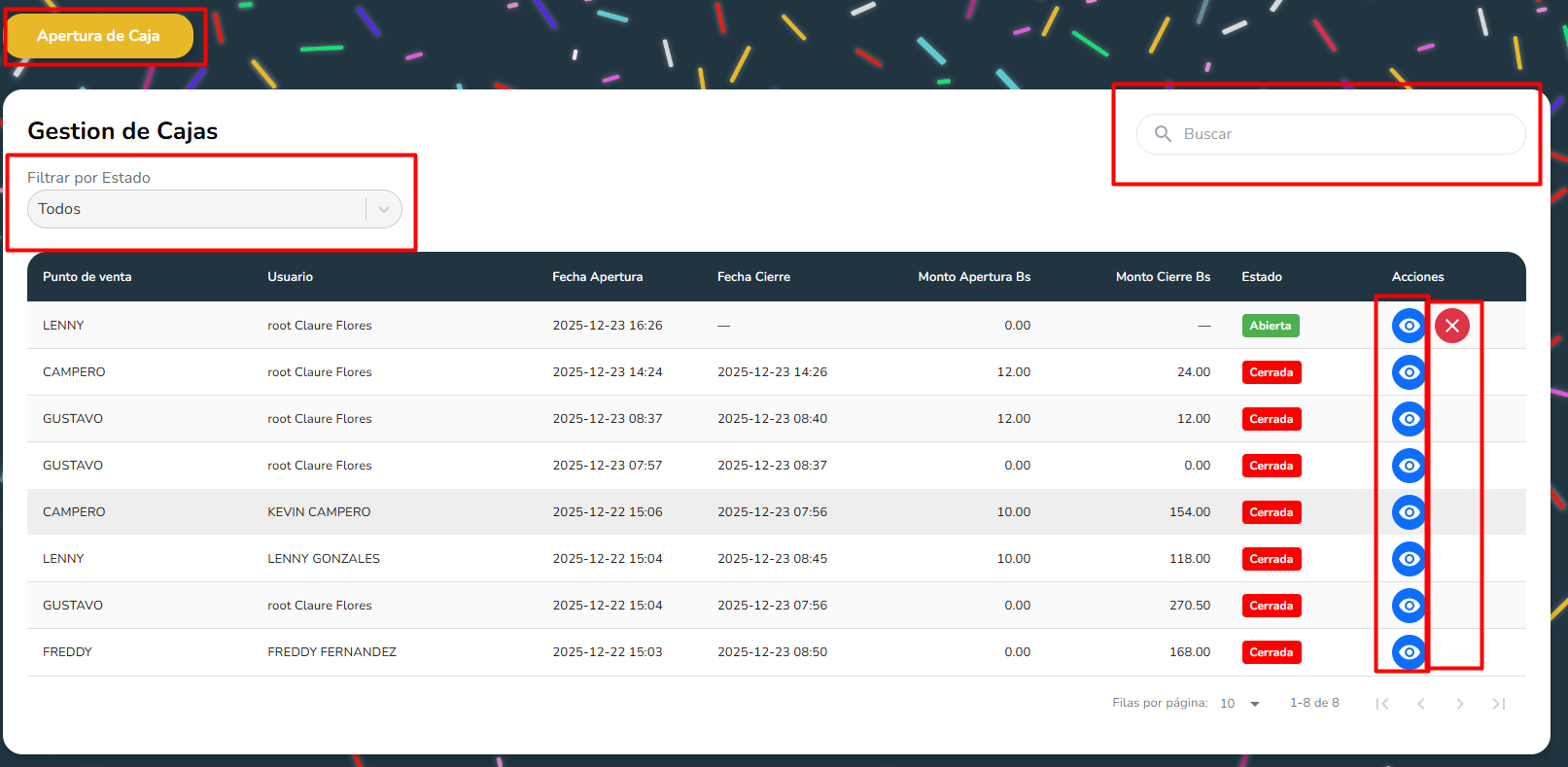Image resolution: width=1568 pixels, height=767 pixels.
Task: Click the Apertura de Caja button
Action: coord(99,36)
